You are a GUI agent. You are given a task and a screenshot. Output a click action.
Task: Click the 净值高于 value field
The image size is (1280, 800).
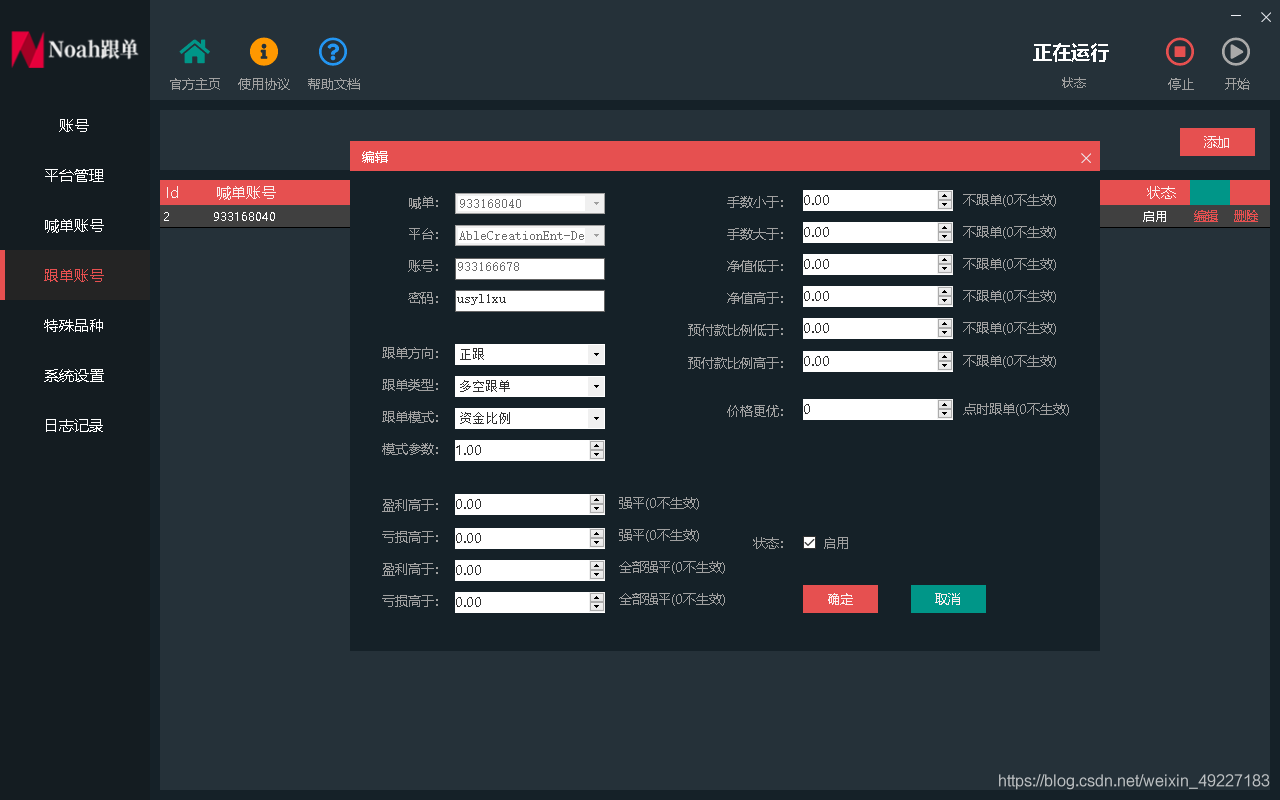pos(878,296)
